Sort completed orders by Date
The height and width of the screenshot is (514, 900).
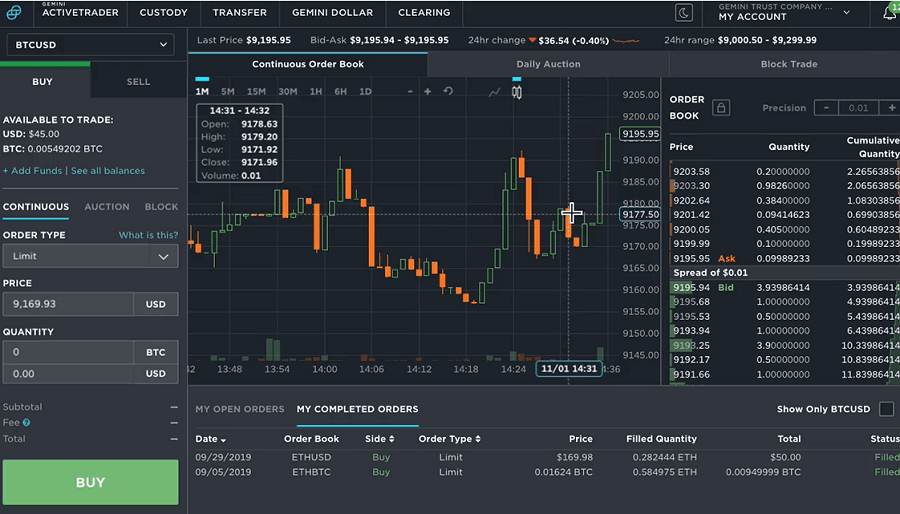[210, 439]
